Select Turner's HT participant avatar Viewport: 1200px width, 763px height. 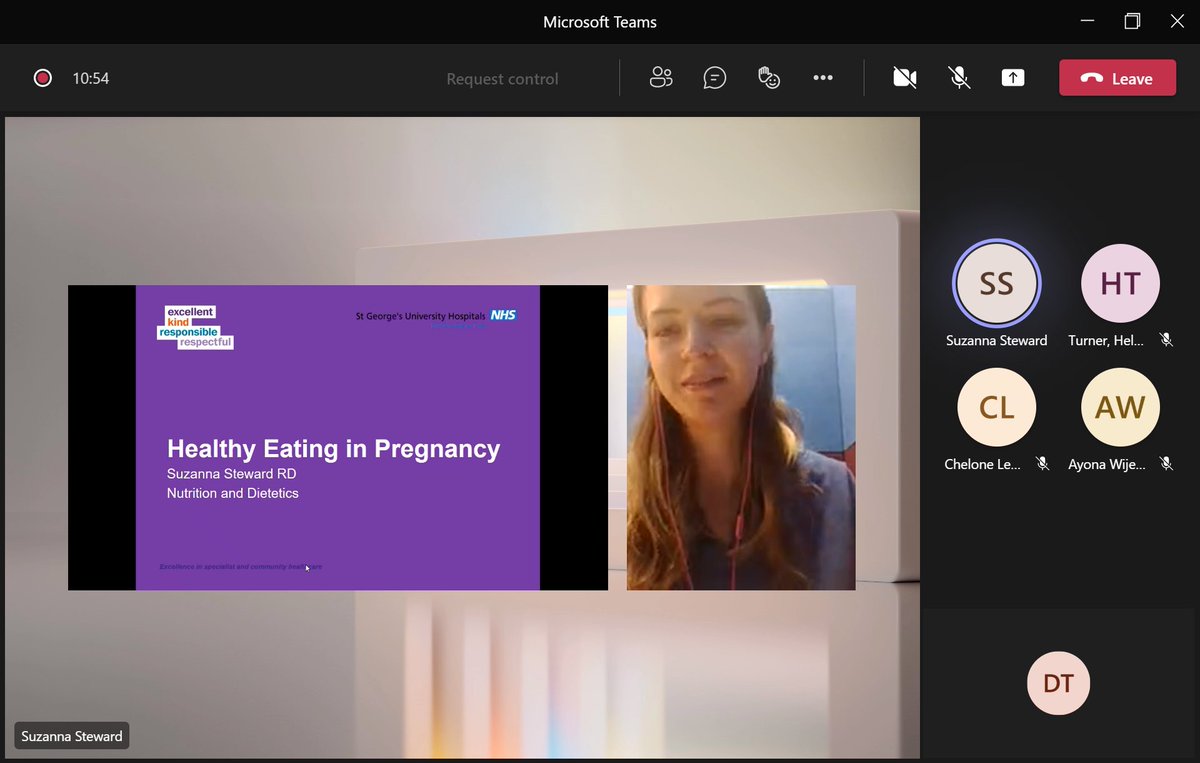[1120, 284]
